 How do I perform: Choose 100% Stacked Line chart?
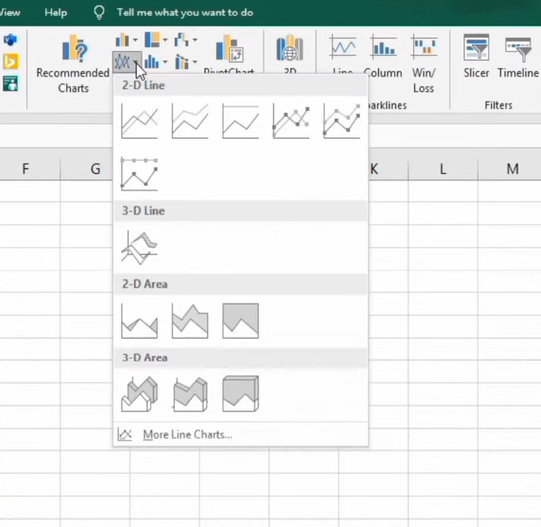(240, 121)
